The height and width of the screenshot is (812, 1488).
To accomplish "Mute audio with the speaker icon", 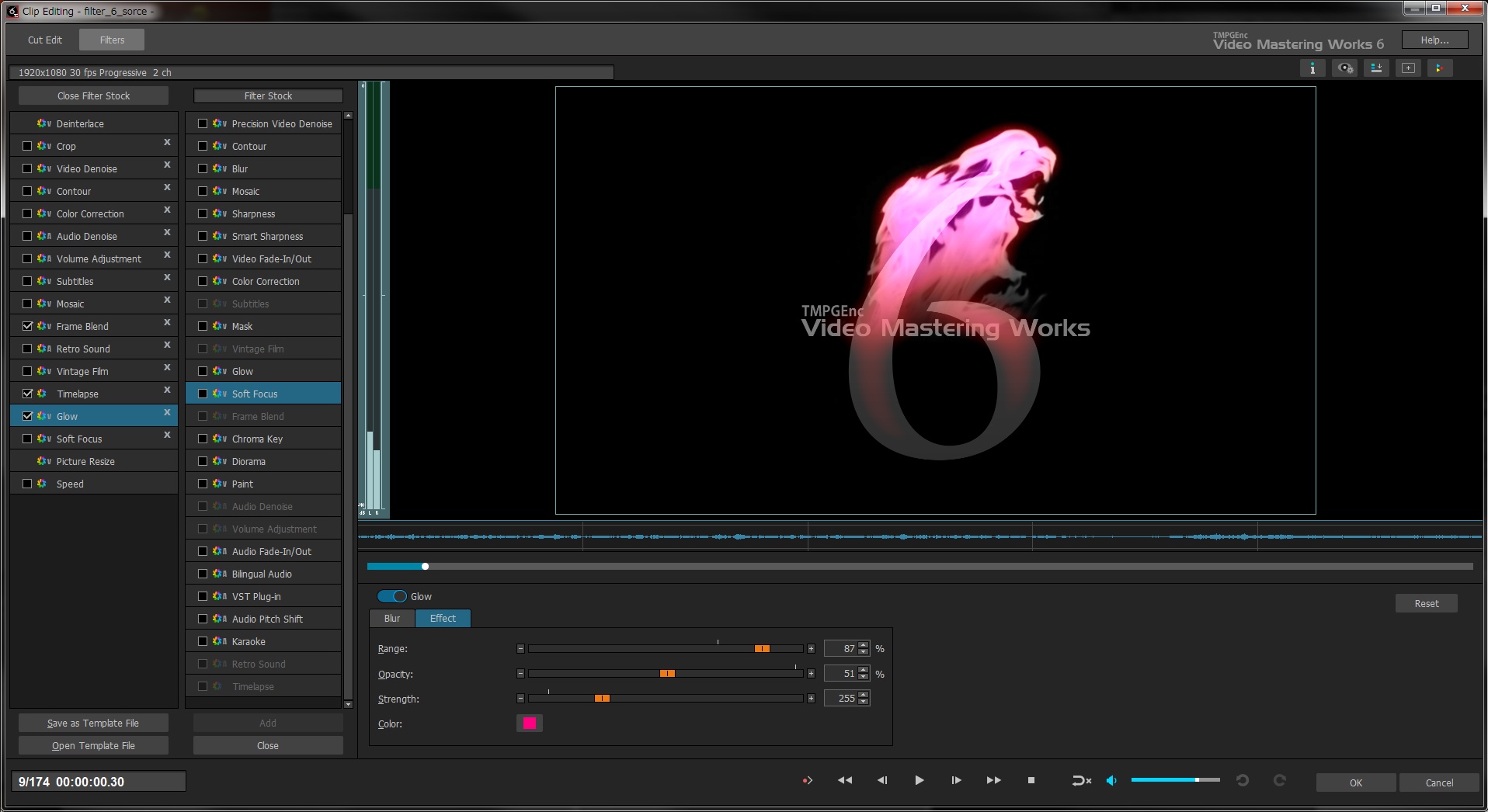I will pyautogui.click(x=1111, y=780).
